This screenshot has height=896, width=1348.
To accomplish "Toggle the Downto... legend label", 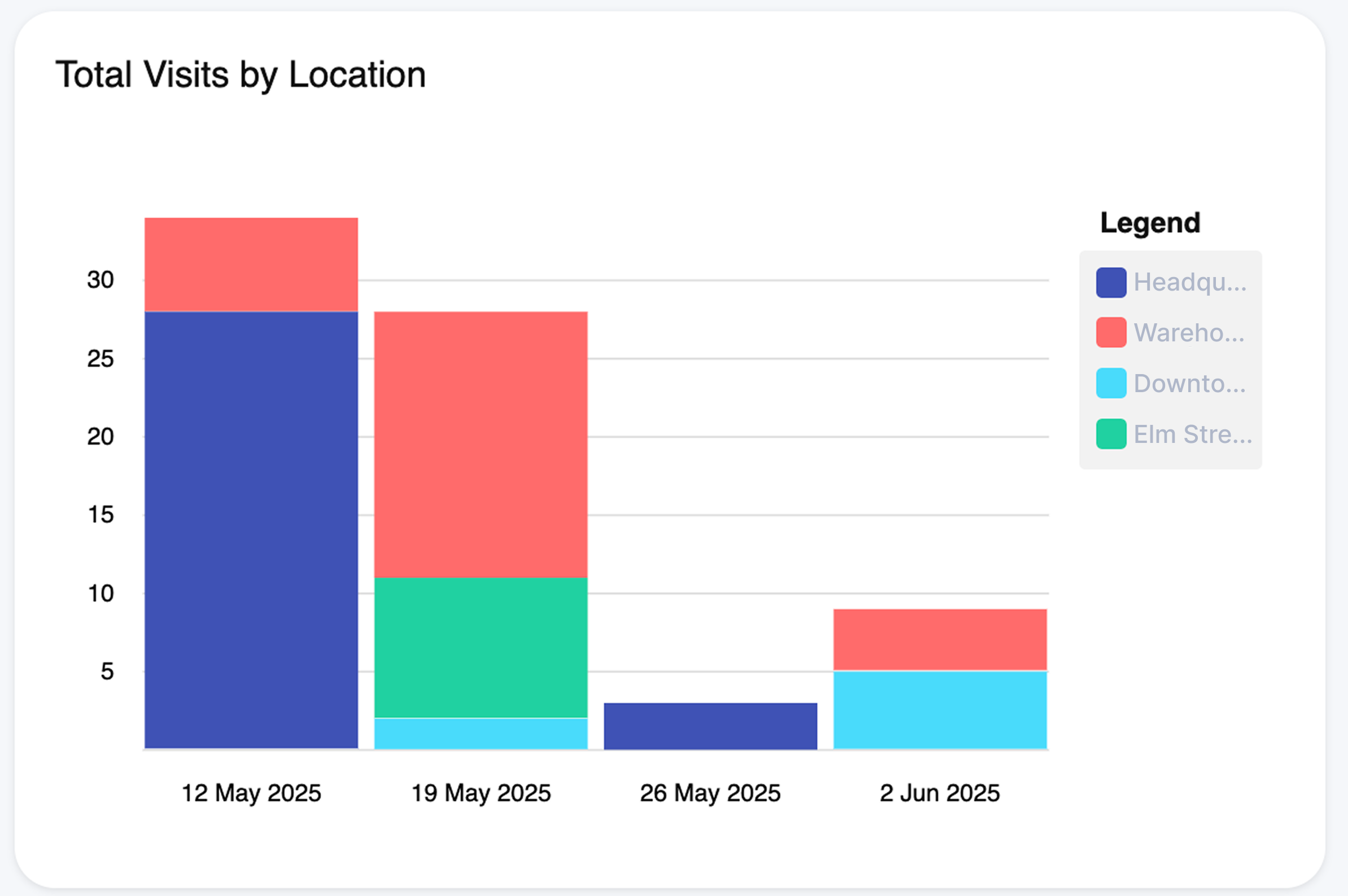I will tap(1189, 384).
